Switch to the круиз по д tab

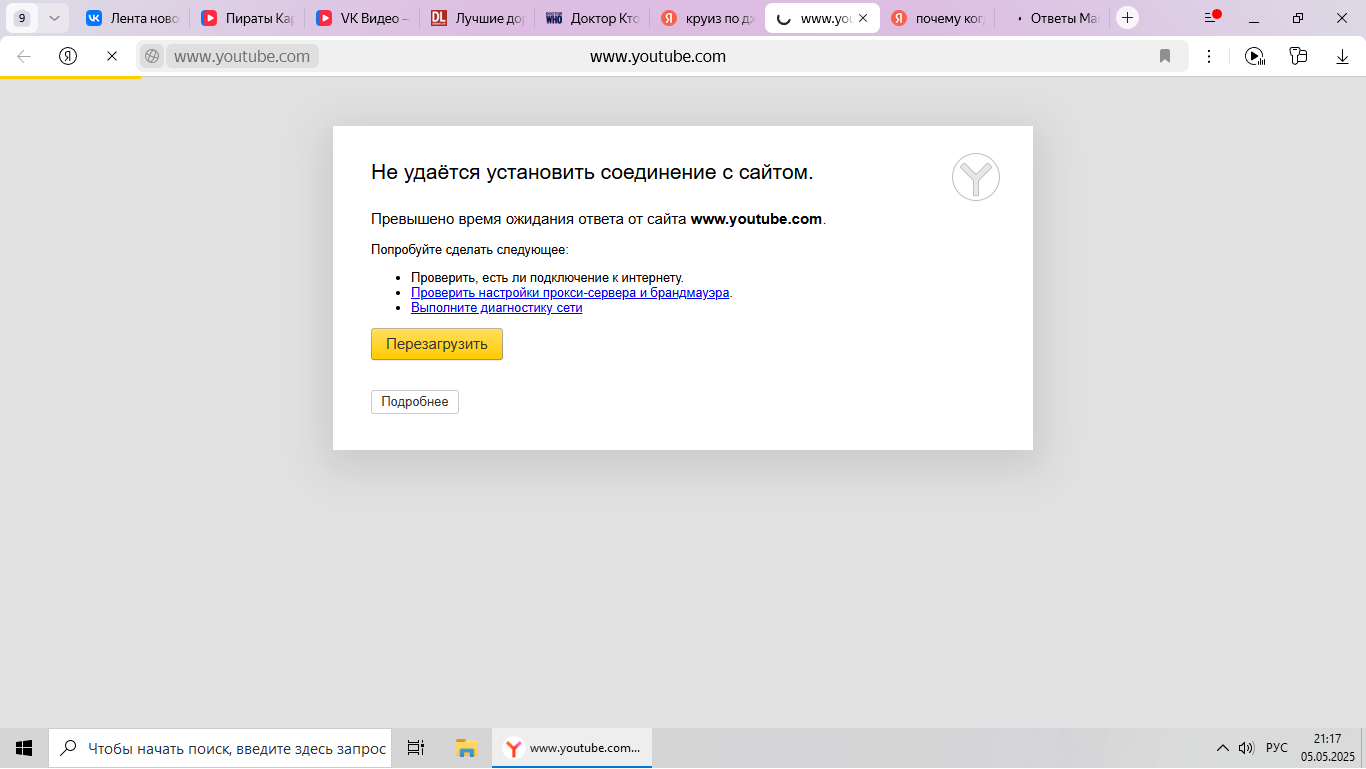(707, 18)
